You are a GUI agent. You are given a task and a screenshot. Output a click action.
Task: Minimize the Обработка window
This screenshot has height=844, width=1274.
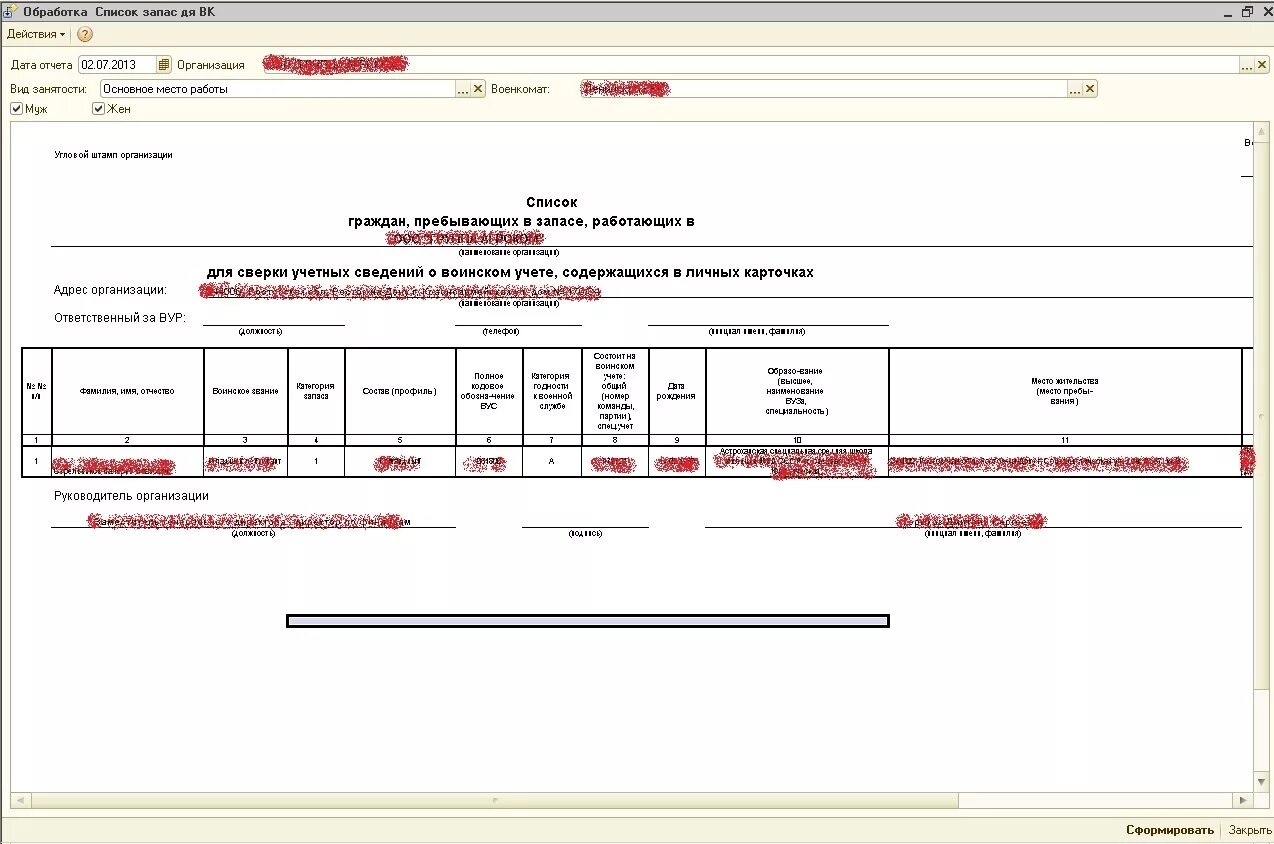point(1230,12)
